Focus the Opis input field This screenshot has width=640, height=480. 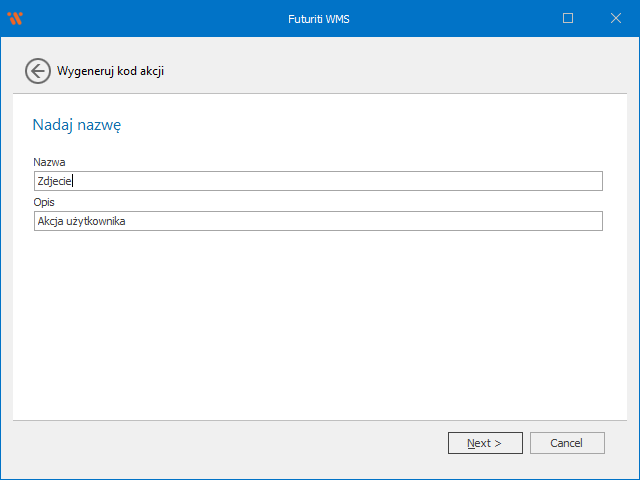[317, 221]
